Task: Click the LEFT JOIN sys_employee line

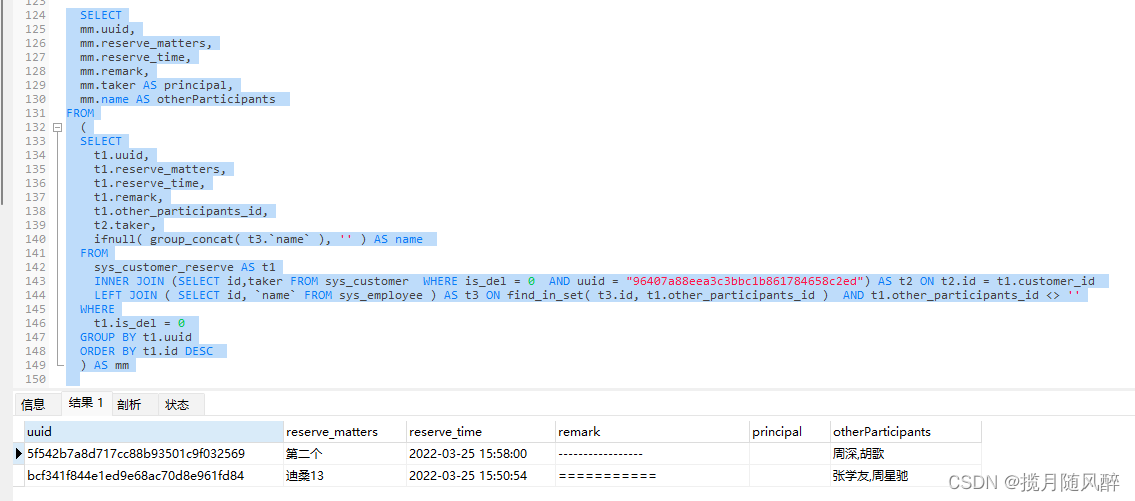Action: [x=587, y=295]
